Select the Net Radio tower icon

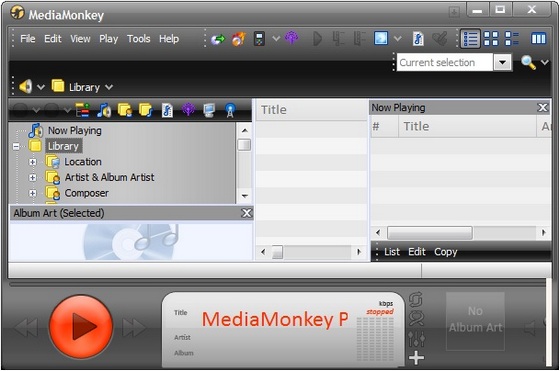coord(230,110)
